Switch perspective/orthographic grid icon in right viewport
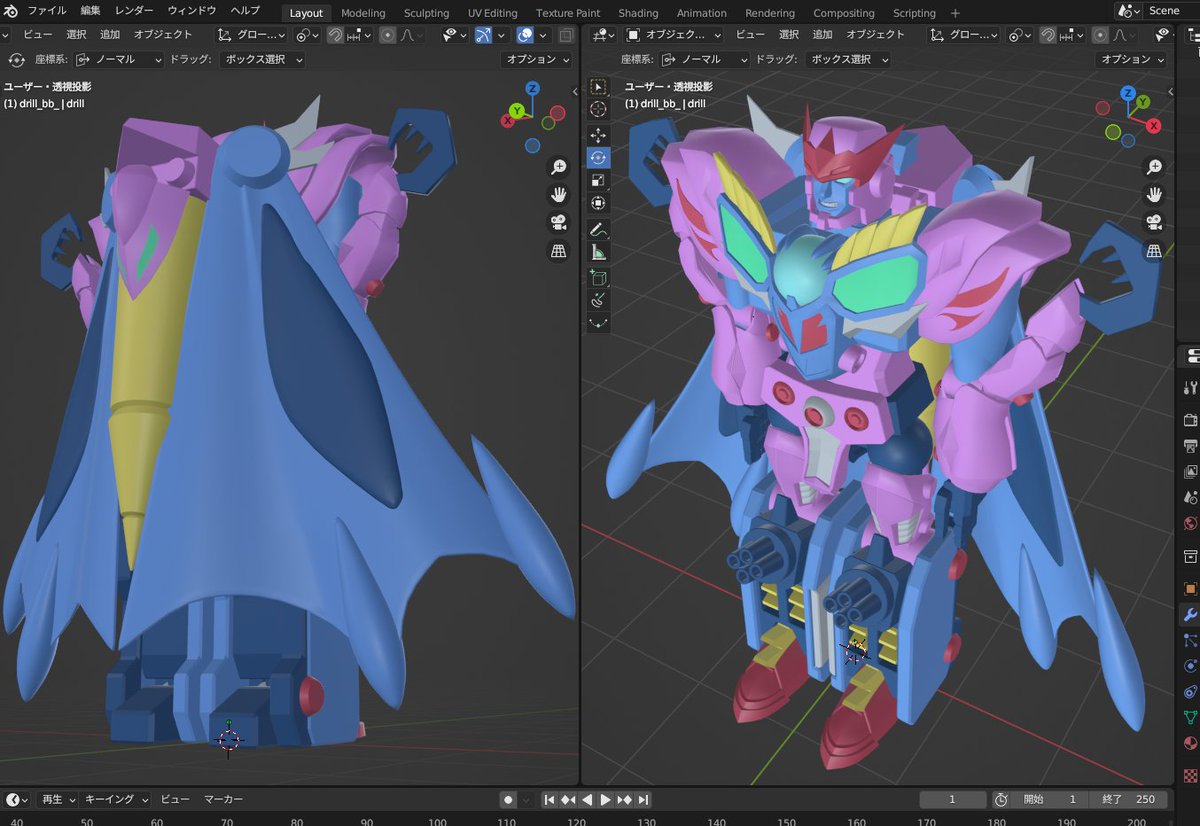 (1154, 250)
